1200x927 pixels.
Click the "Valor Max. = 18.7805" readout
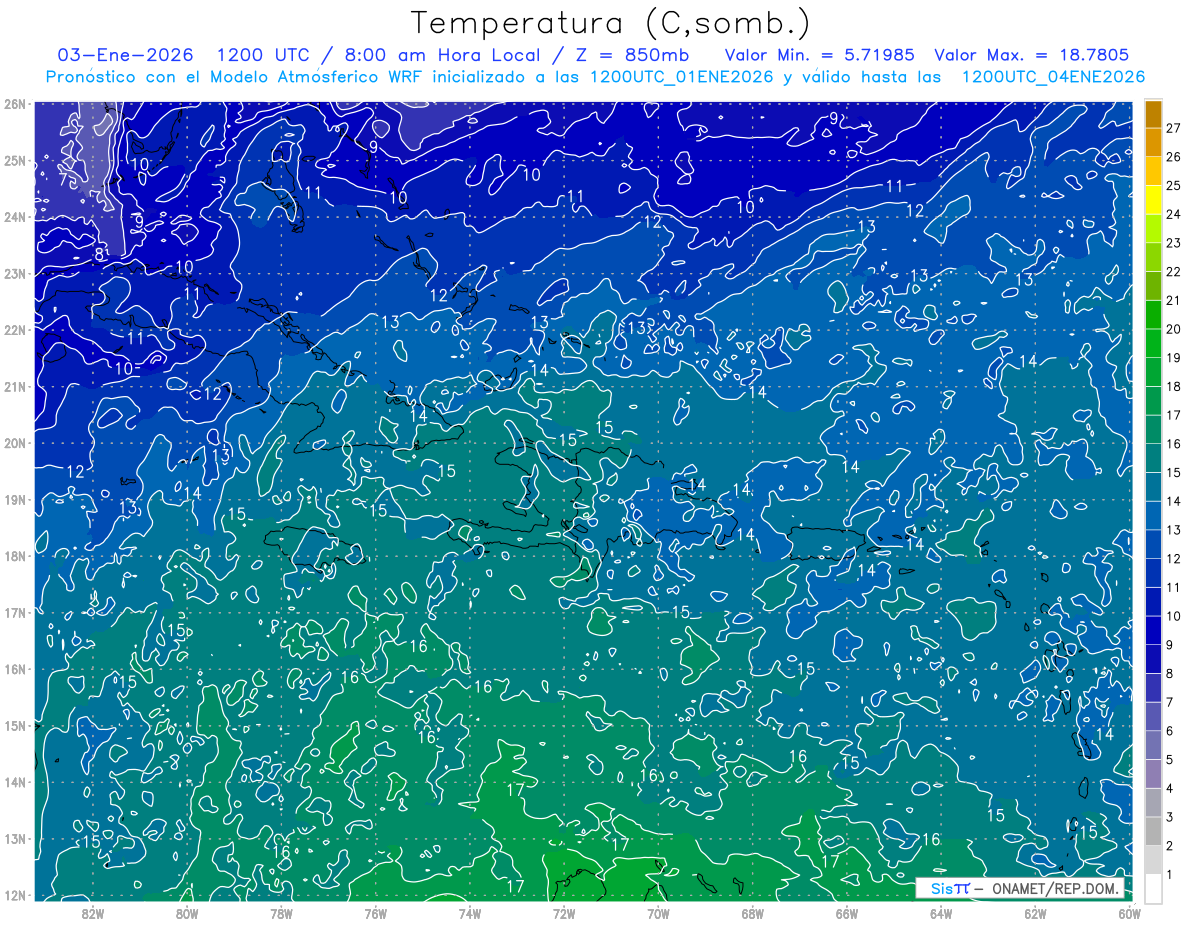pos(1032,55)
